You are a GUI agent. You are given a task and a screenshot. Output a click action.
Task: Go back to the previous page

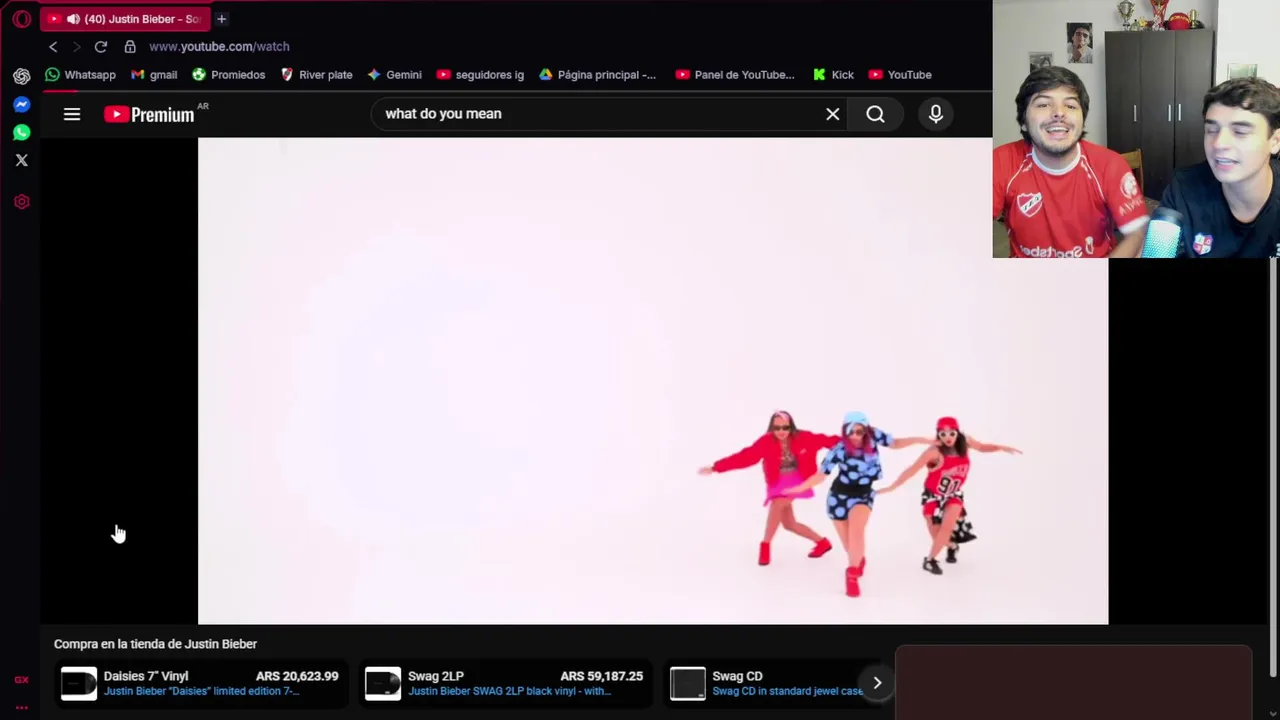[53, 47]
